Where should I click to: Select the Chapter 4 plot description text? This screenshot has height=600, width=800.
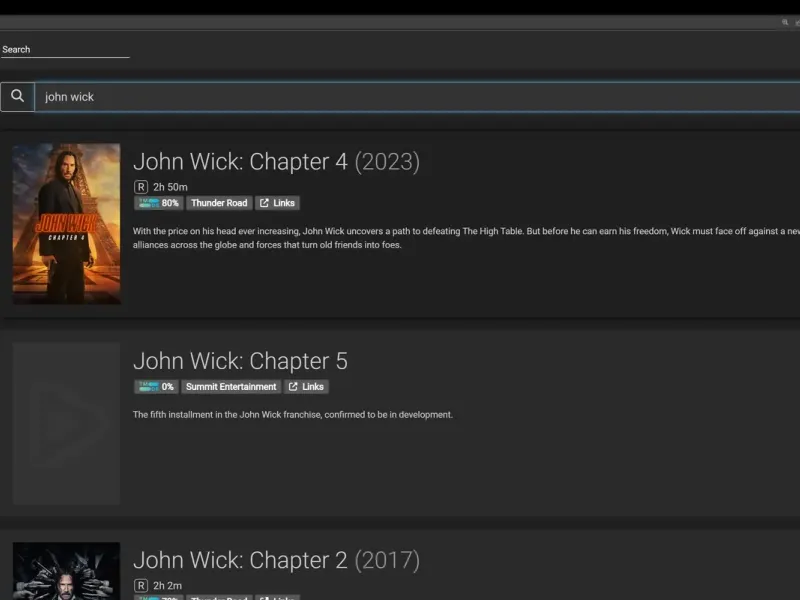coord(466,238)
